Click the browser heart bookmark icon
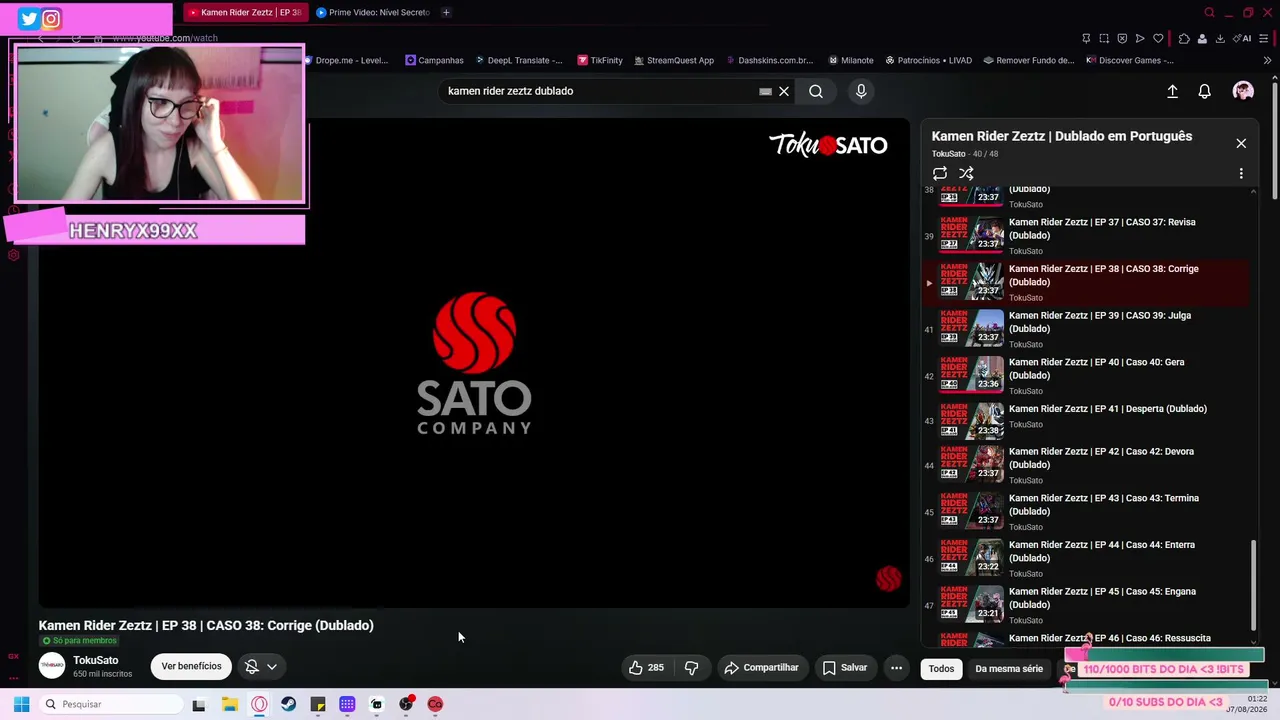The image size is (1280, 720). pyautogui.click(x=1158, y=39)
